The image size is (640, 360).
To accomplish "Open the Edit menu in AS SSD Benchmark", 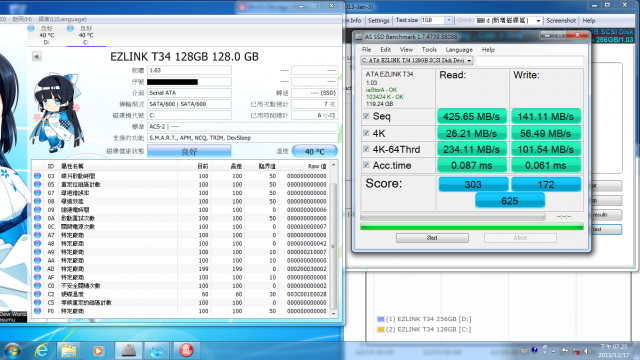I will click(385, 49).
